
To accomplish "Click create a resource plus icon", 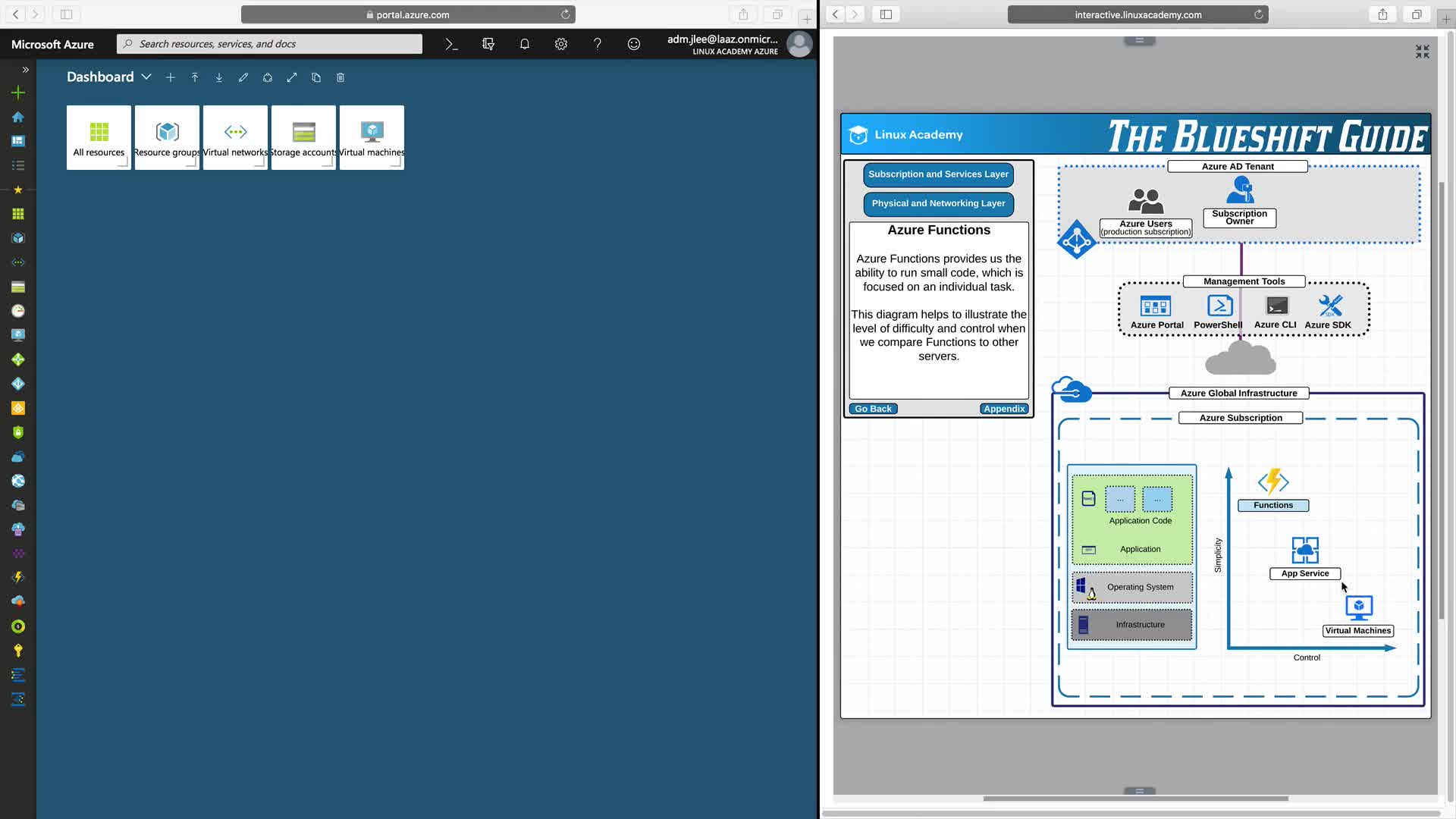I will point(18,93).
